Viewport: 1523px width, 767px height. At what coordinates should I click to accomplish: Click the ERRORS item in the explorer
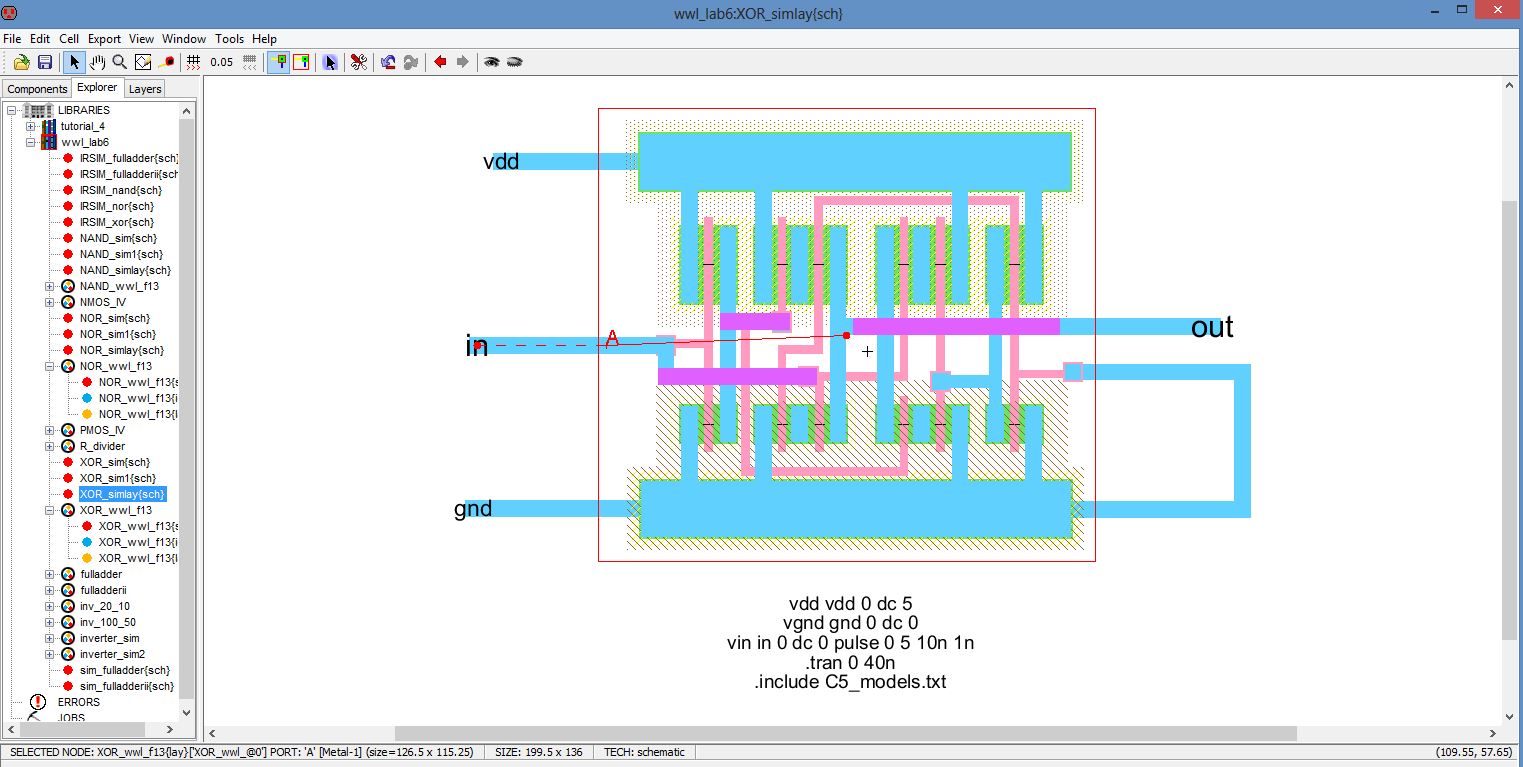pos(78,702)
